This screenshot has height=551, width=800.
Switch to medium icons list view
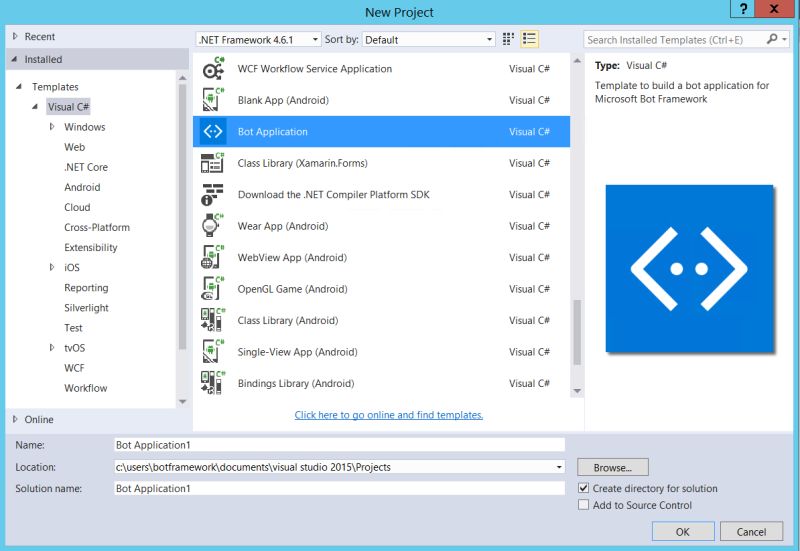(530, 39)
